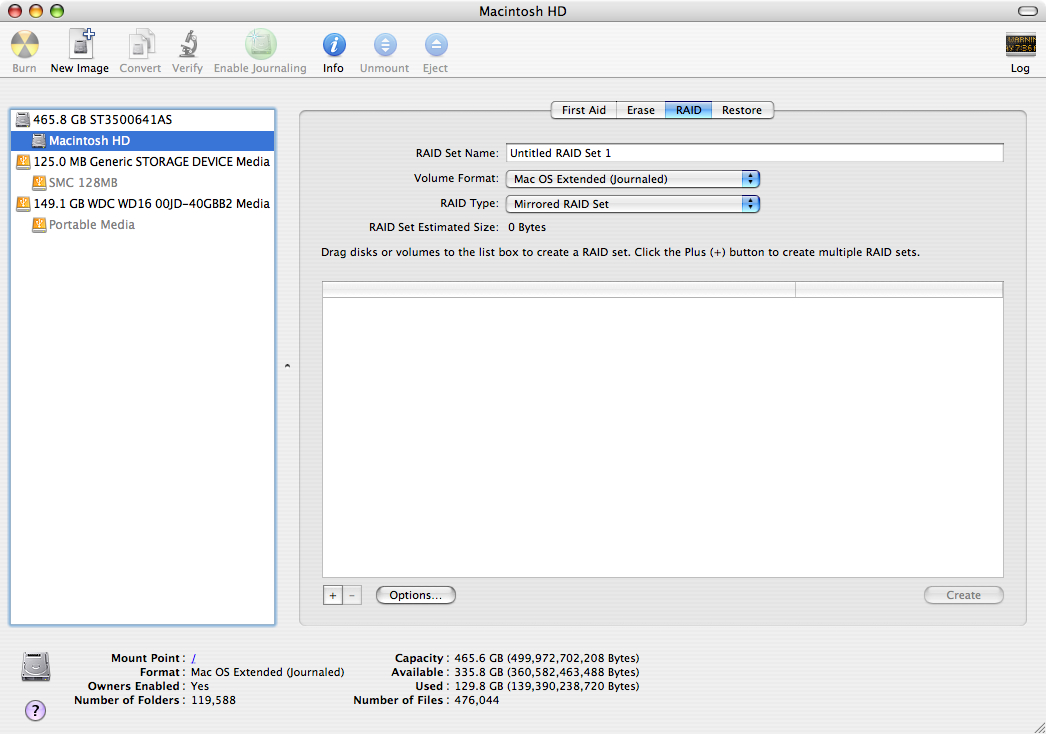Click the Enable Journaling icon
Screen dimensions: 1046x734
point(260,46)
